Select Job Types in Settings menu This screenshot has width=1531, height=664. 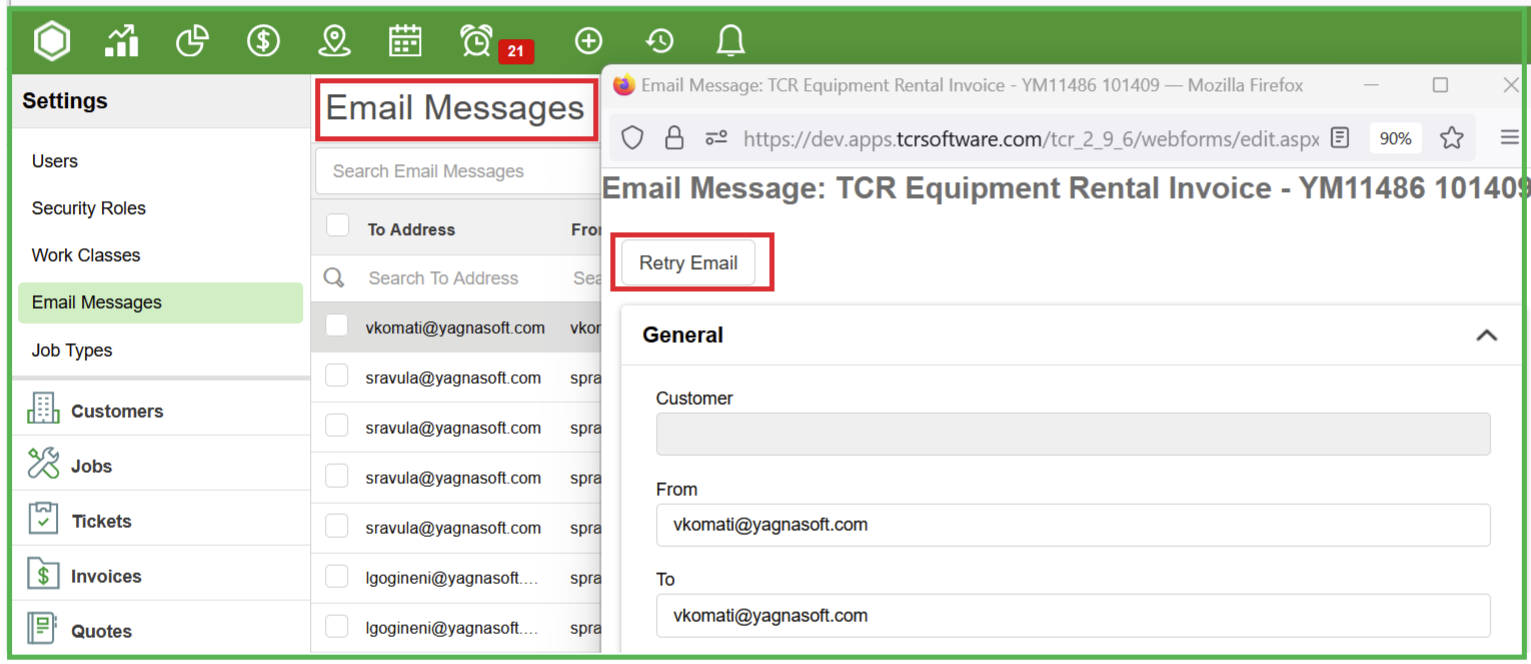72,350
